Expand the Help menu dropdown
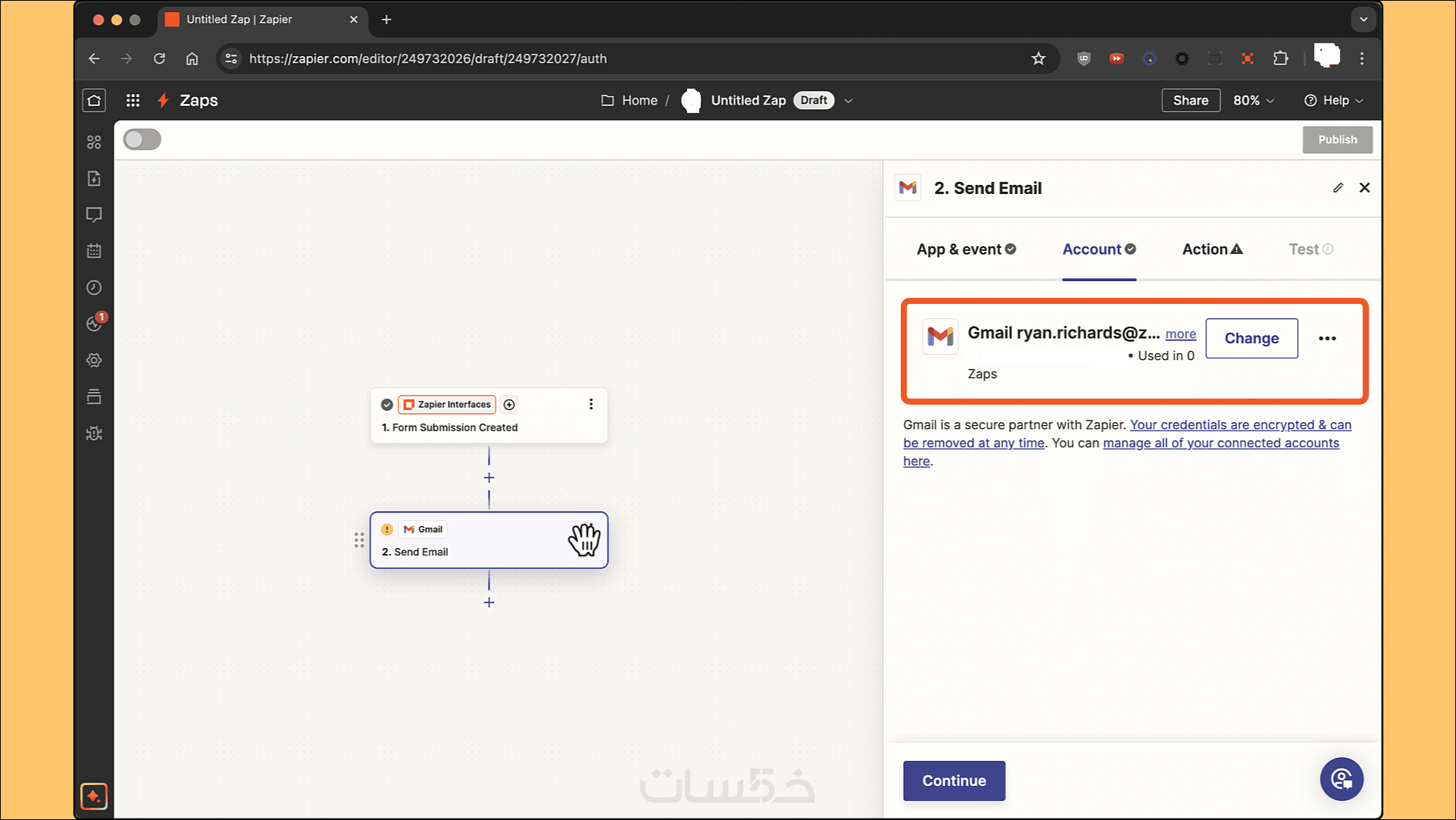1456x820 pixels. (1334, 101)
